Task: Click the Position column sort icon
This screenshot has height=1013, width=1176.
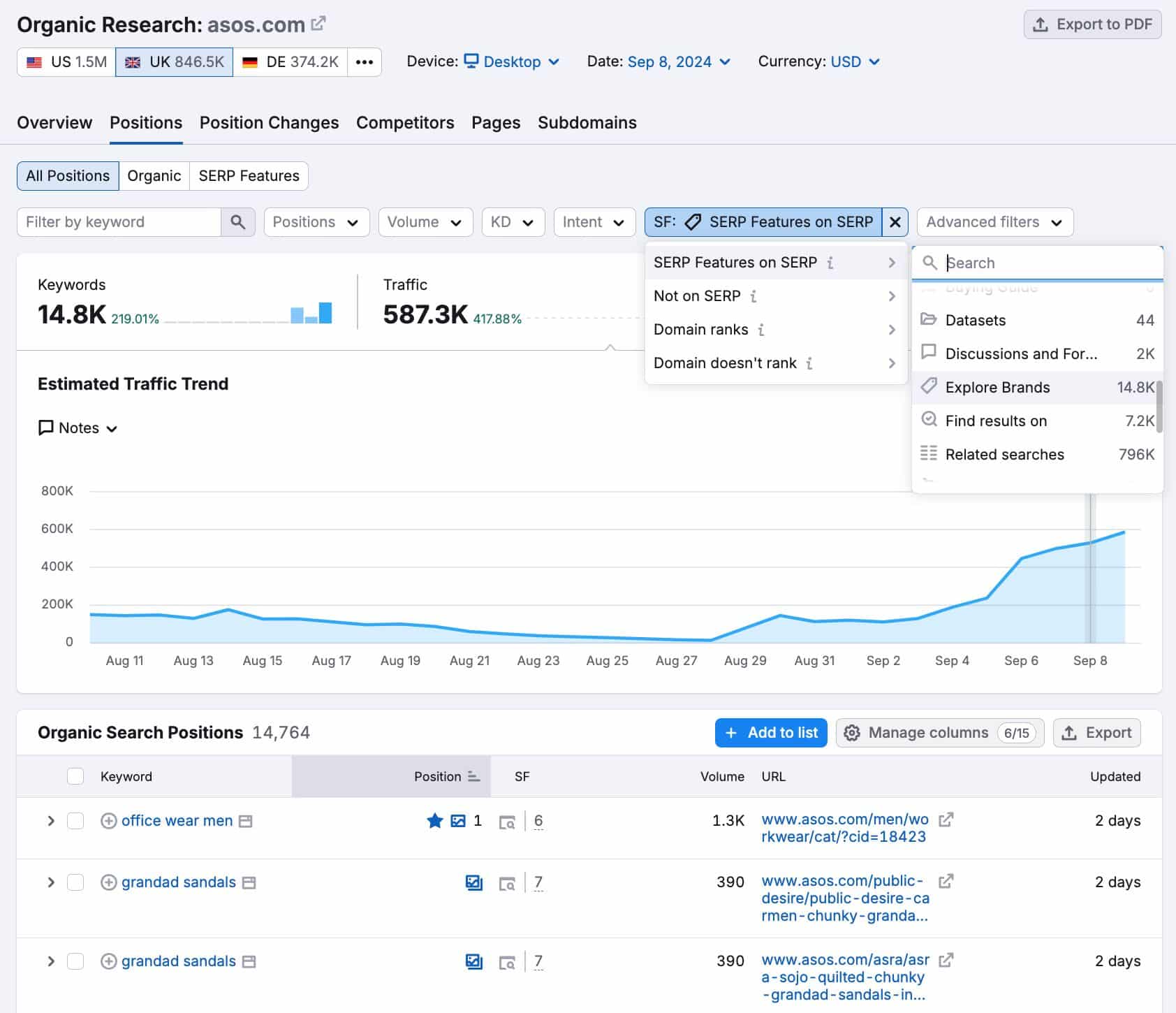Action: (x=474, y=776)
